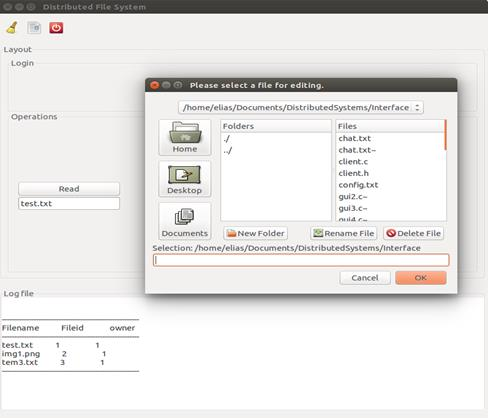This screenshot has height=418, width=488.
Task: Open the Home folder shortcut
Action: pyautogui.click(x=185, y=137)
